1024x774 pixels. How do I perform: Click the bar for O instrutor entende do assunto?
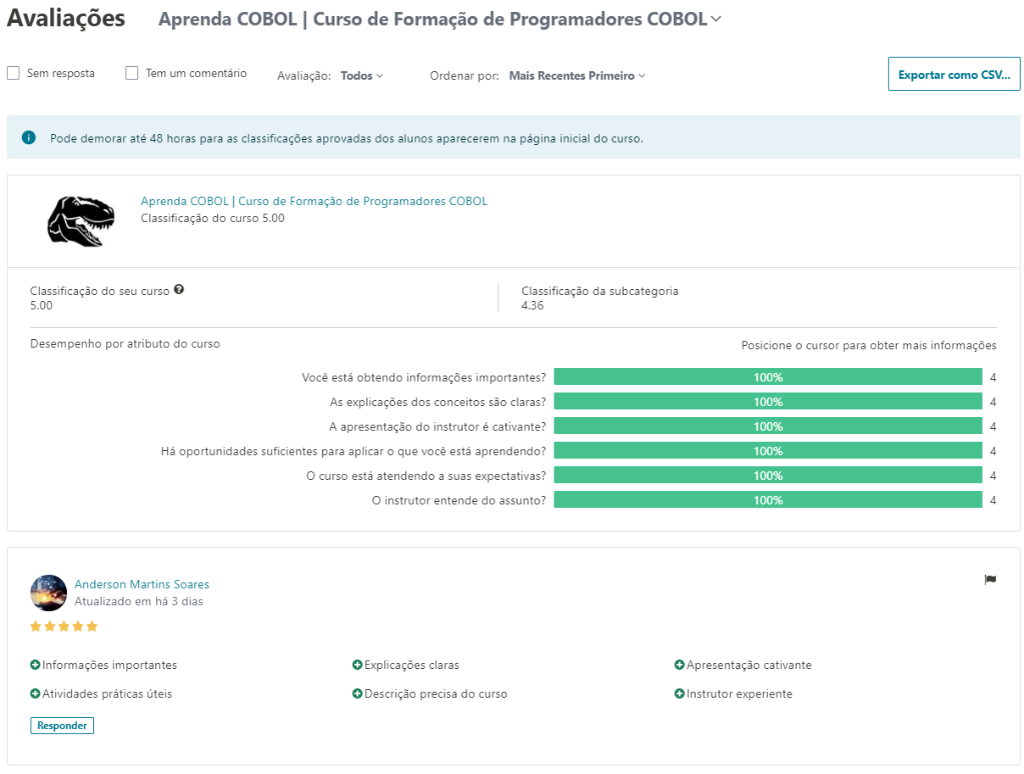pos(768,500)
